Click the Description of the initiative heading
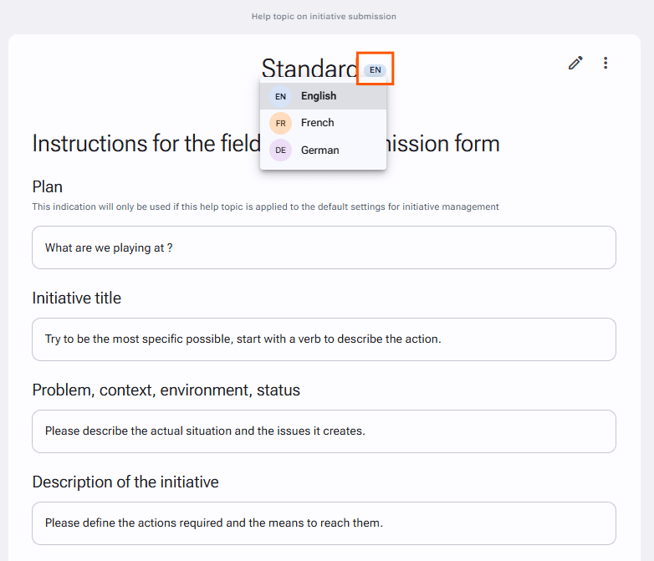 tap(126, 482)
